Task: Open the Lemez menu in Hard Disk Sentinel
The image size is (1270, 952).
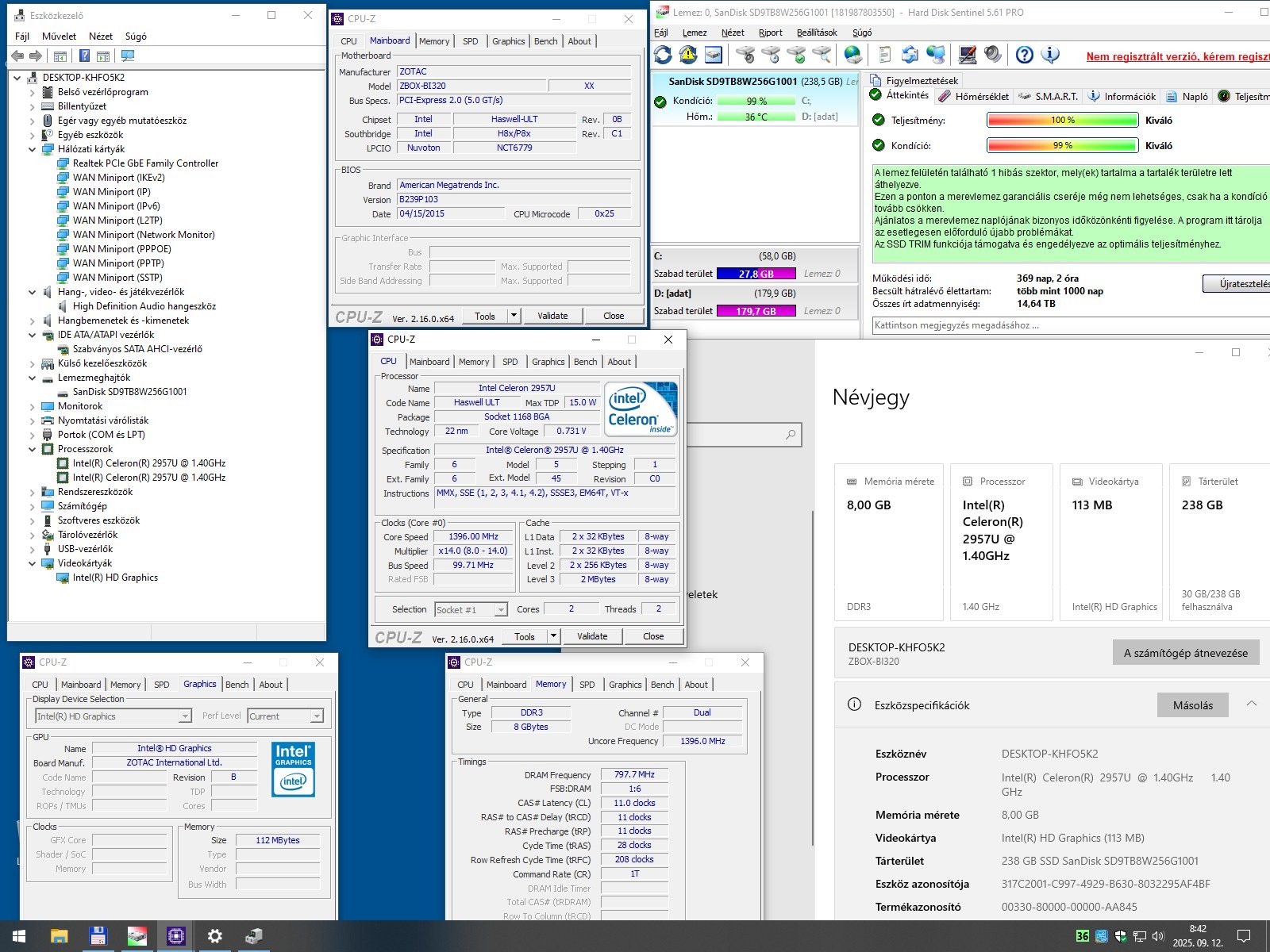Action: point(695,33)
